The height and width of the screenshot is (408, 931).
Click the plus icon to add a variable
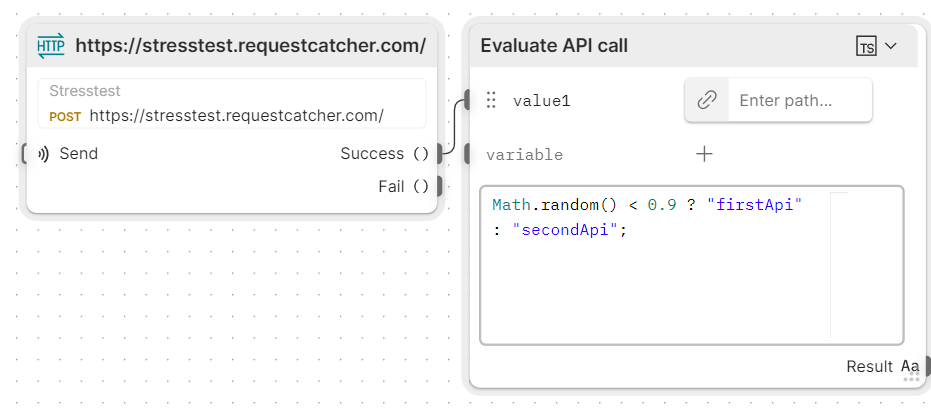tap(704, 154)
